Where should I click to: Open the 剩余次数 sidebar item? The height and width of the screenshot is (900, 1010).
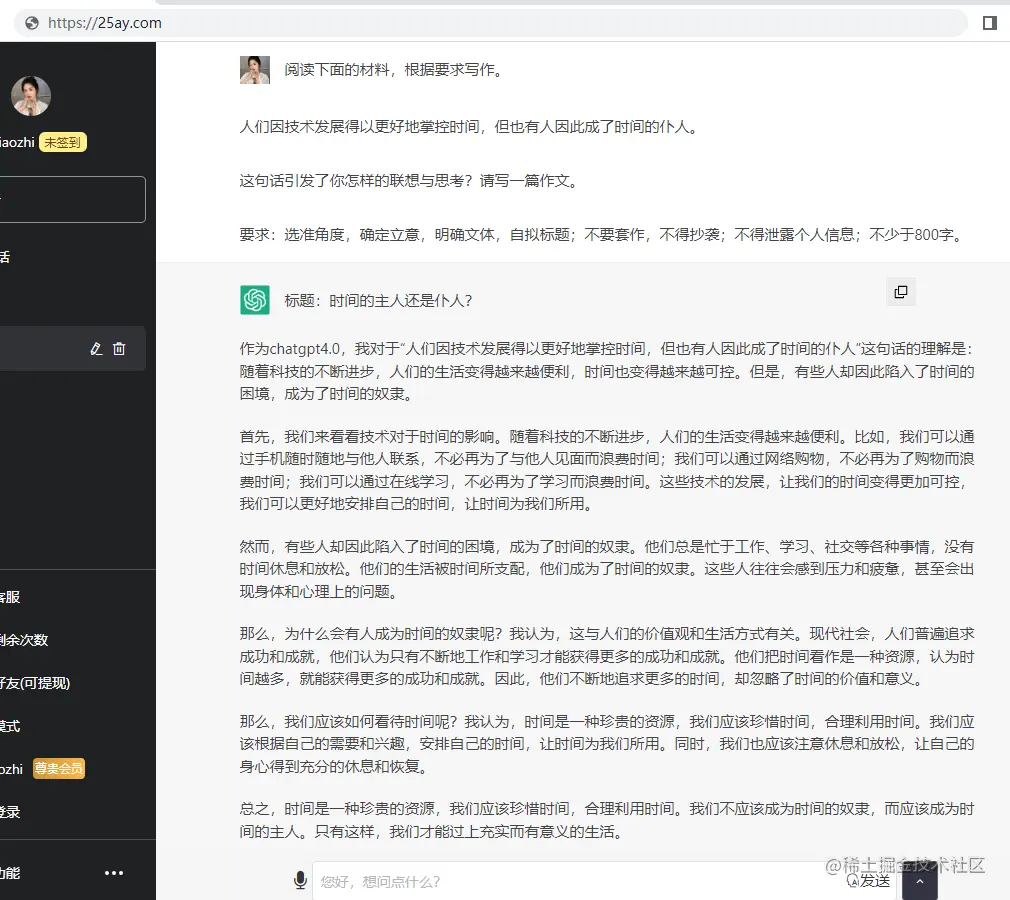pos(24,640)
